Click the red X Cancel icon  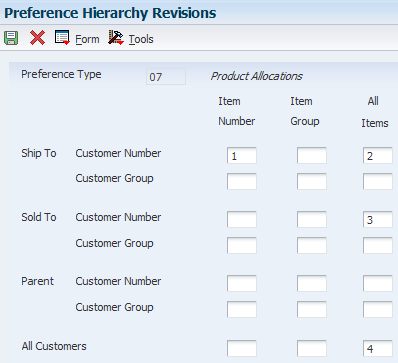click(37, 38)
